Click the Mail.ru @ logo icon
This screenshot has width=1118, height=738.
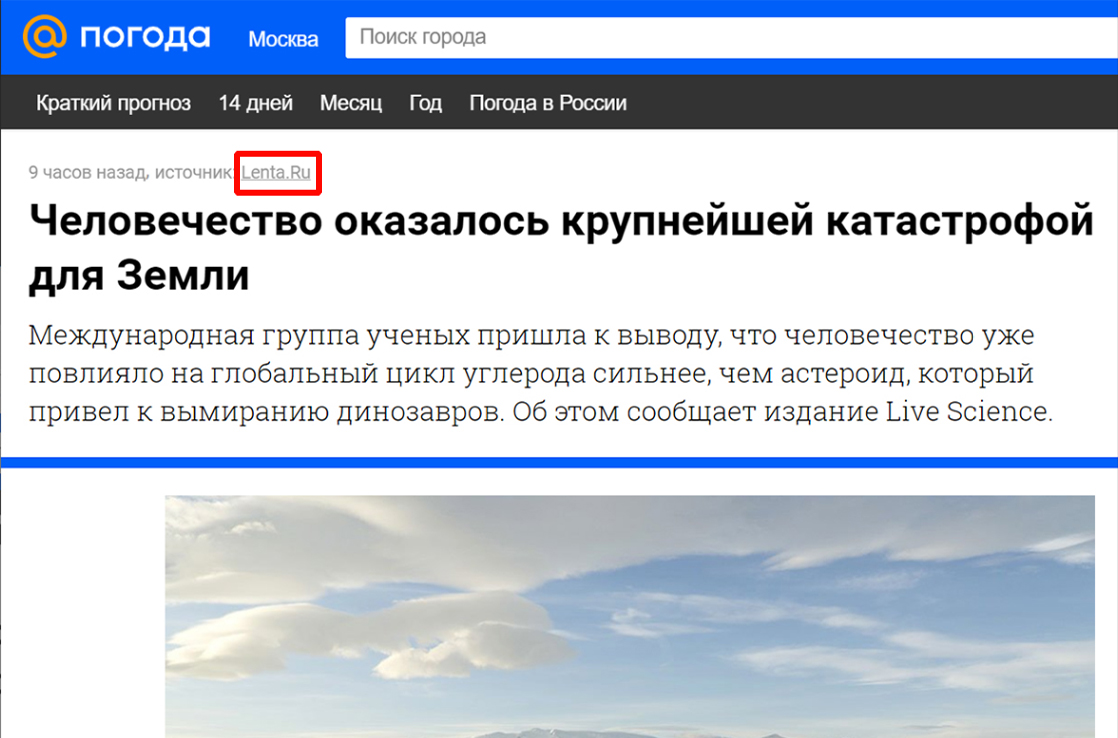click(44, 36)
